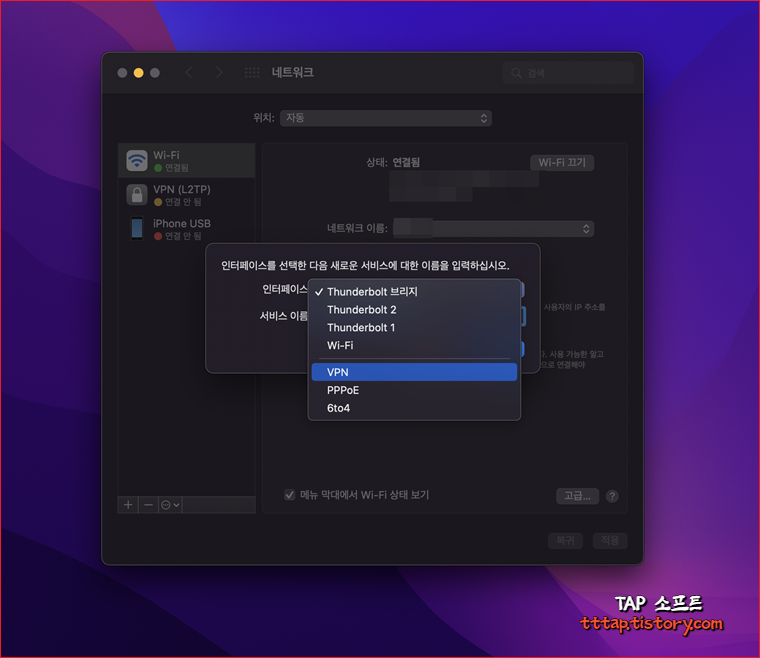Select Wi-Fi service in sidebar
The height and width of the screenshot is (658, 760).
point(187,160)
